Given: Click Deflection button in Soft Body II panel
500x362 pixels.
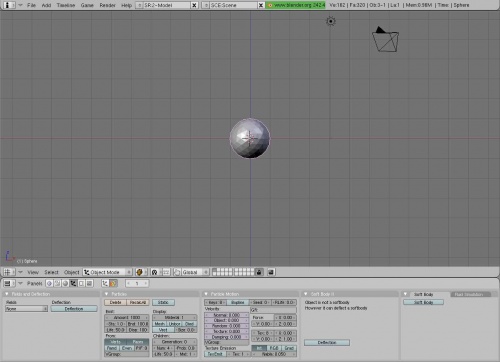Looking at the screenshot, I should click(327, 342).
